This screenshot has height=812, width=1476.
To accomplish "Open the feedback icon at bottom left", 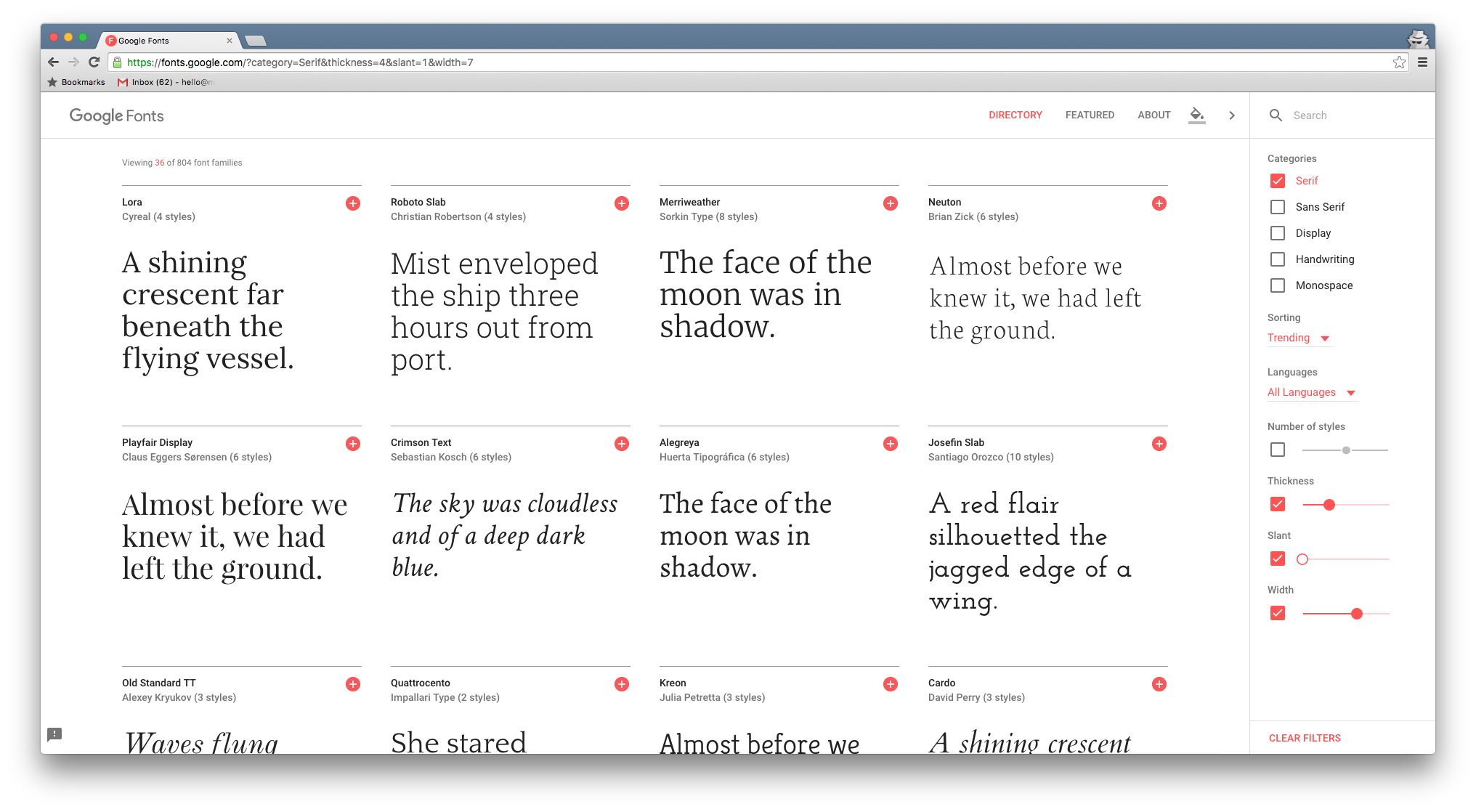I will 54,734.
